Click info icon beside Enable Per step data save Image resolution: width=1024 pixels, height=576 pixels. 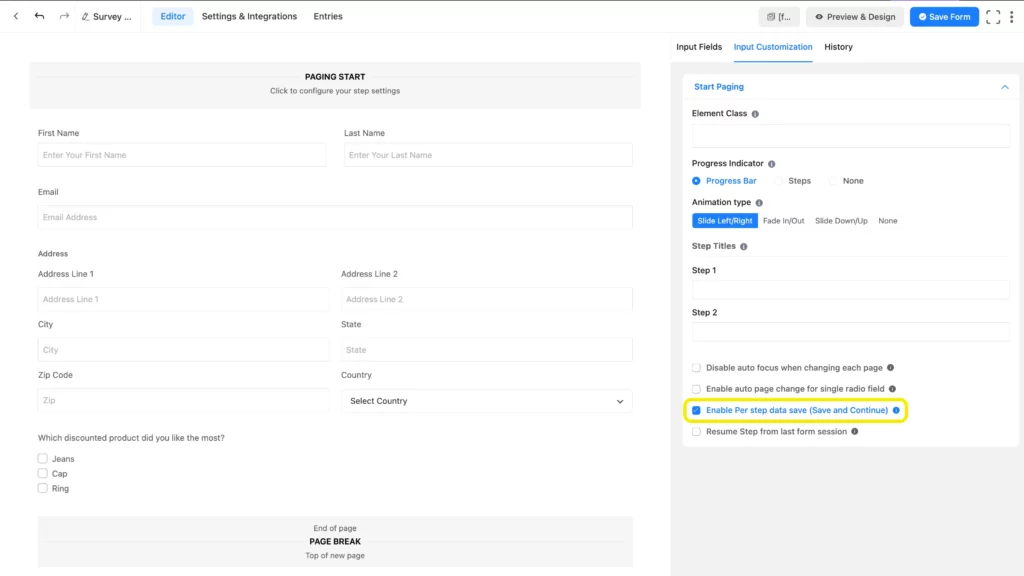click(x=896, y=410)
